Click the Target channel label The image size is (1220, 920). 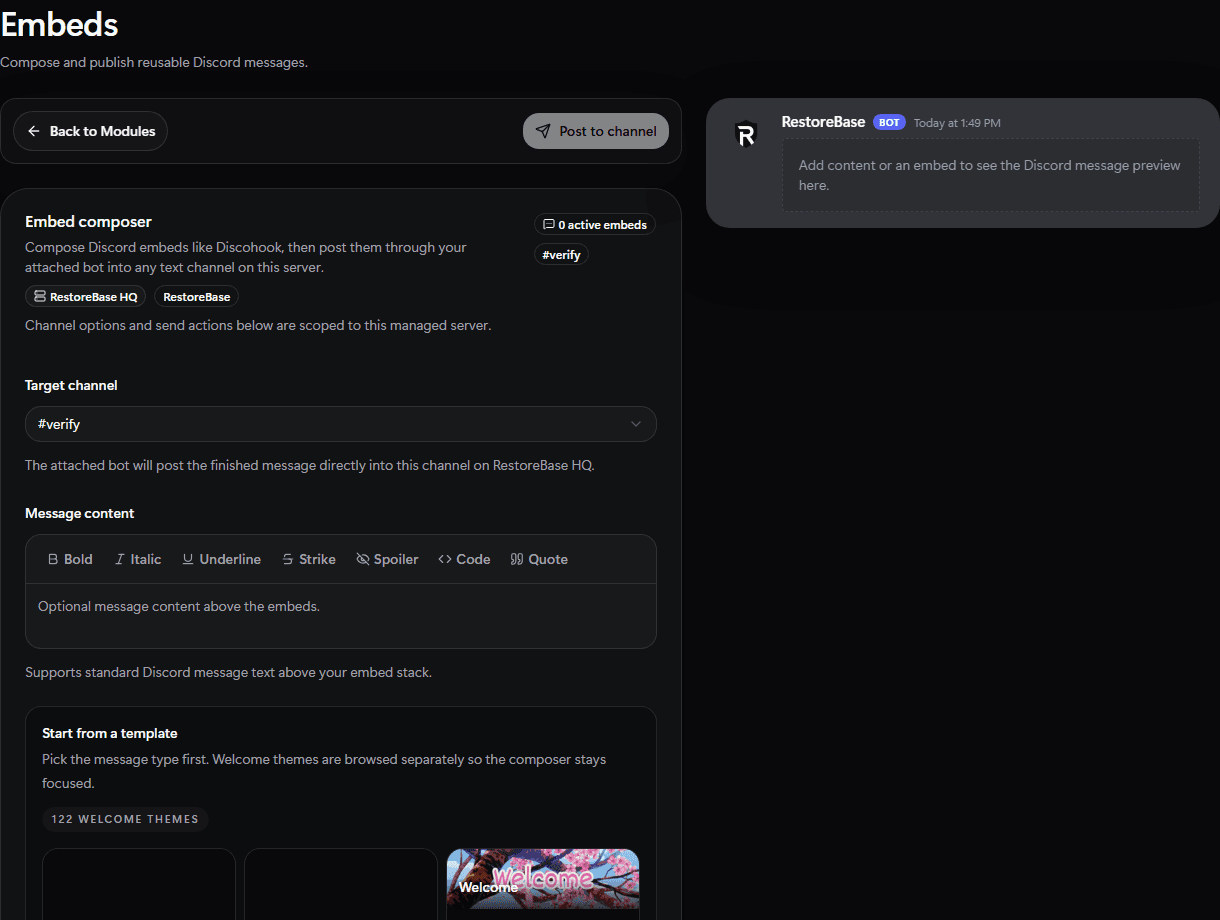(71, 385)
